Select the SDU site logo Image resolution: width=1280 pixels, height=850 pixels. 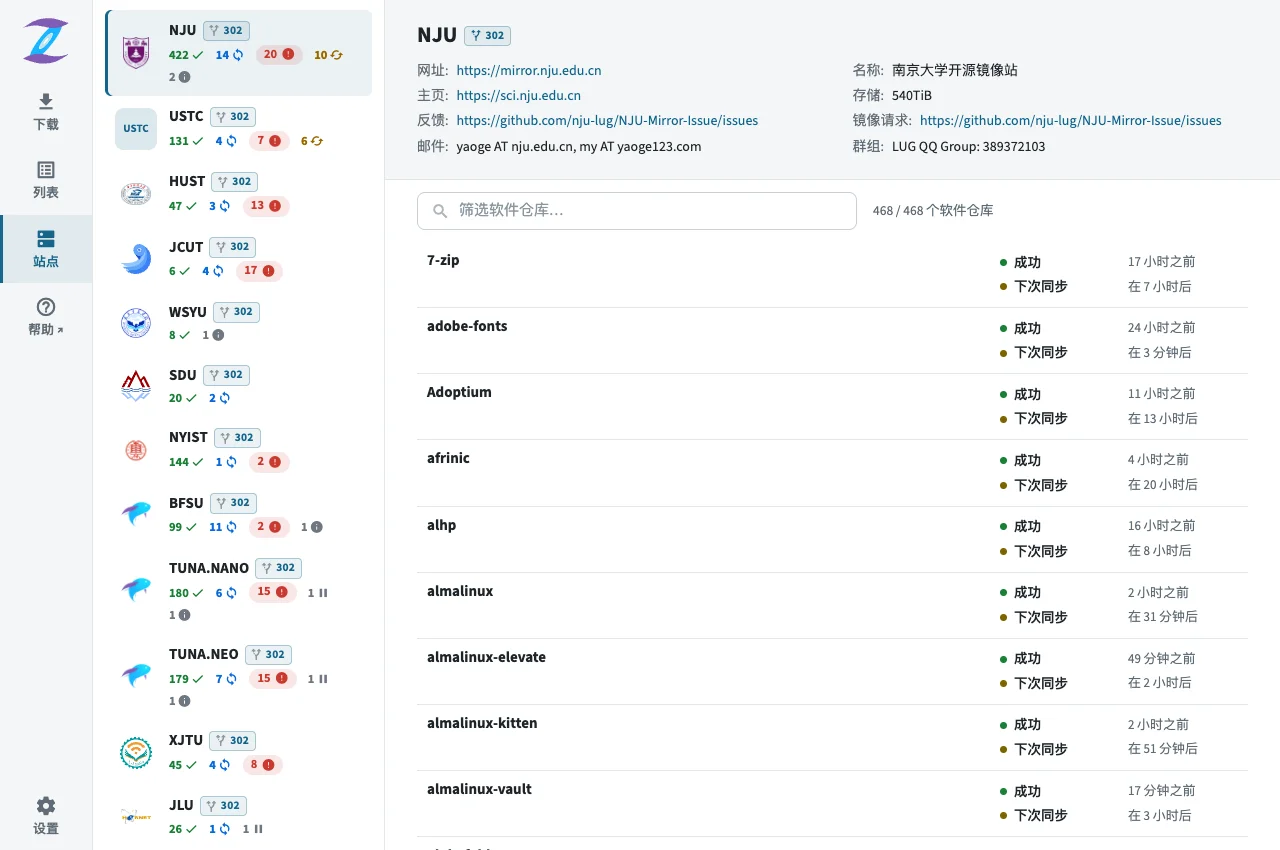pyautogui.click(x=136, y=386)
